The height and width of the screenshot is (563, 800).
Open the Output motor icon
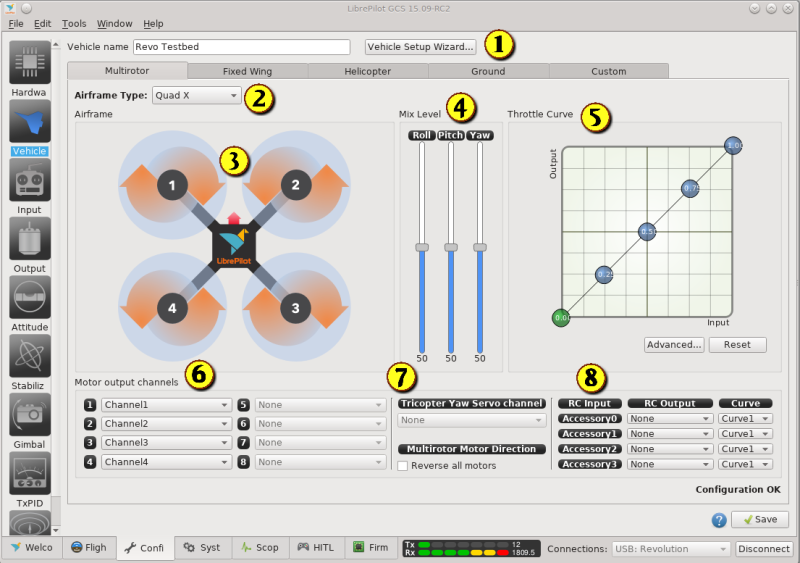click(30, 238)
